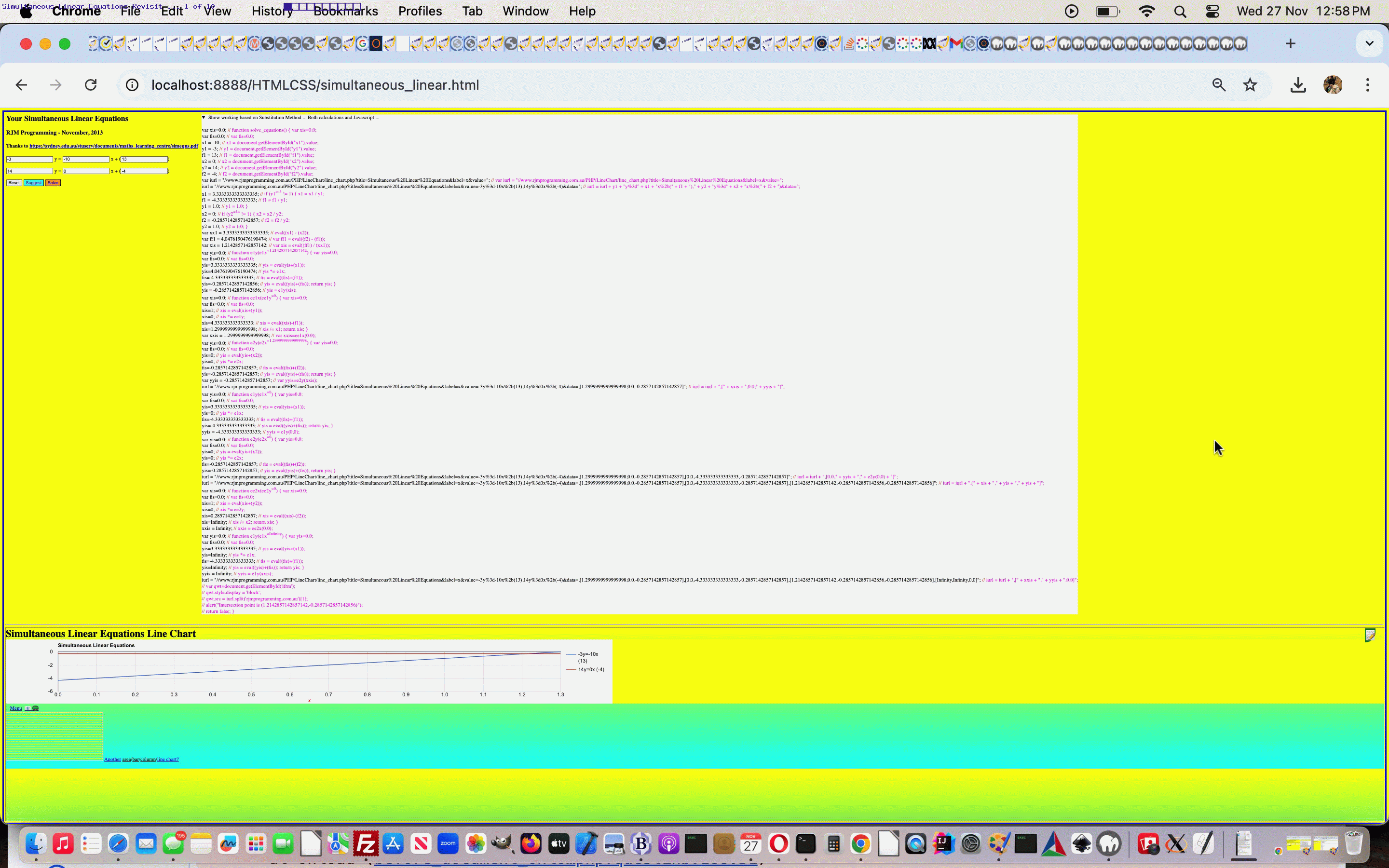
Task: Click the FileZilla icon in the Dock
Action: tap(366, 843)
